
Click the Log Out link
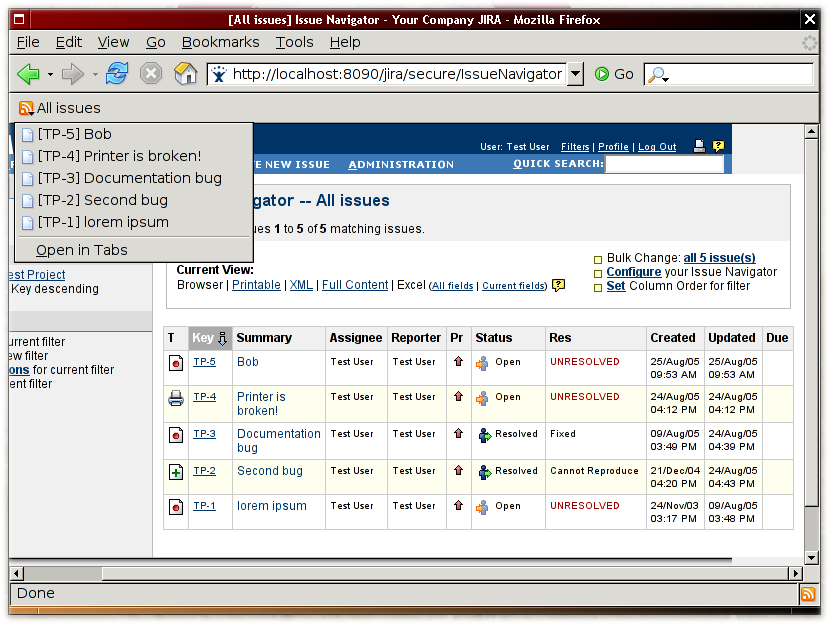coord(657,147)
